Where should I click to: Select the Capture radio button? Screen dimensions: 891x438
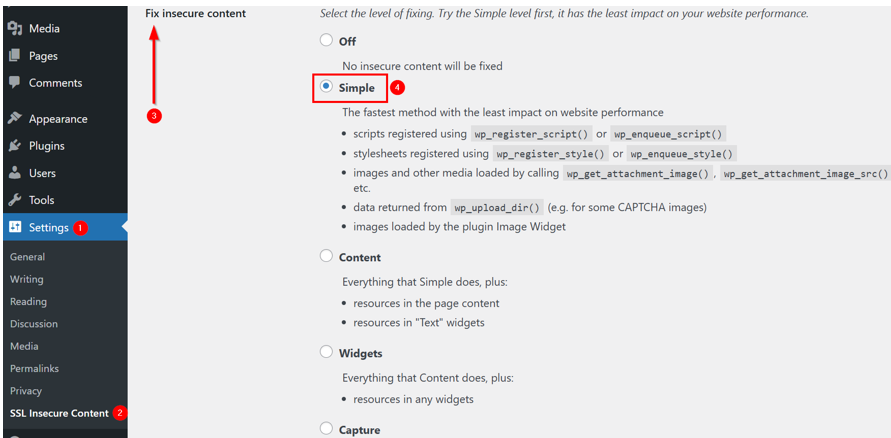[326, 428]
